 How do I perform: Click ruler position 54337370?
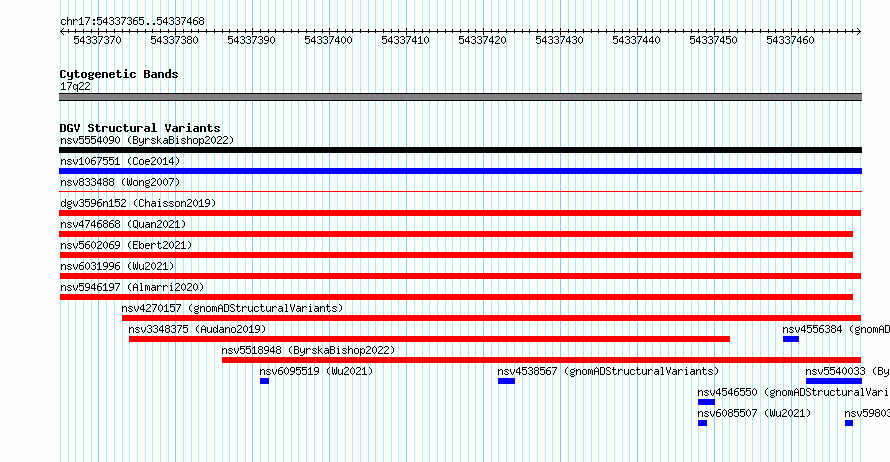pyautogui.click(x=97, y=40)
